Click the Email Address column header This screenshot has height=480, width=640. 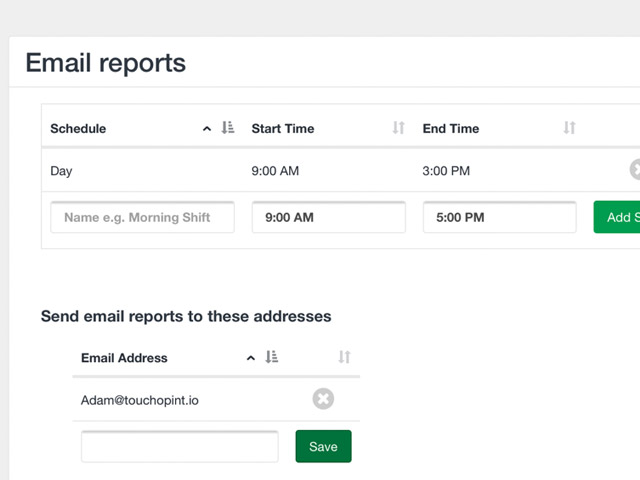tap(124, 358)
